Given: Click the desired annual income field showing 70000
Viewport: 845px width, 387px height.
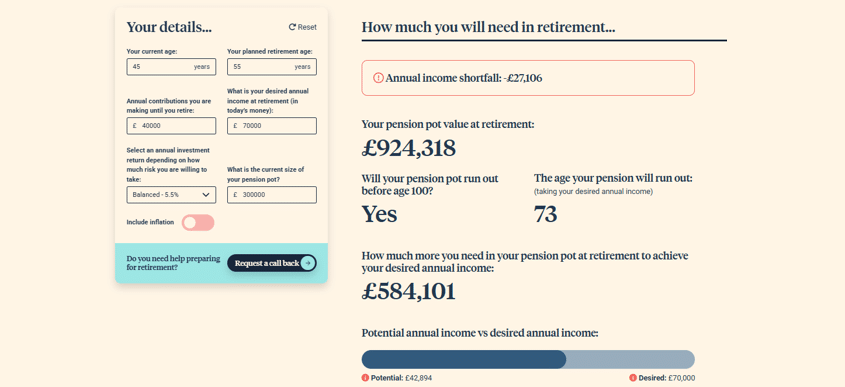Looking at the screenshot, I should coord(272,126).
